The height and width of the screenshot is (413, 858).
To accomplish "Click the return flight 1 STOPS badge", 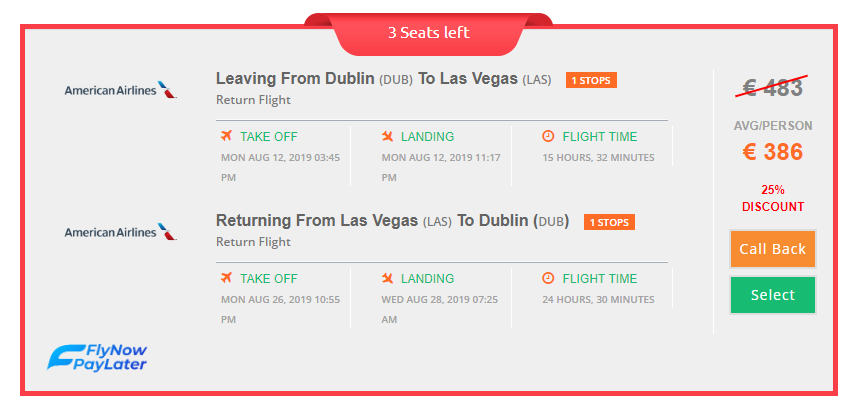I will tap(609, 222).
